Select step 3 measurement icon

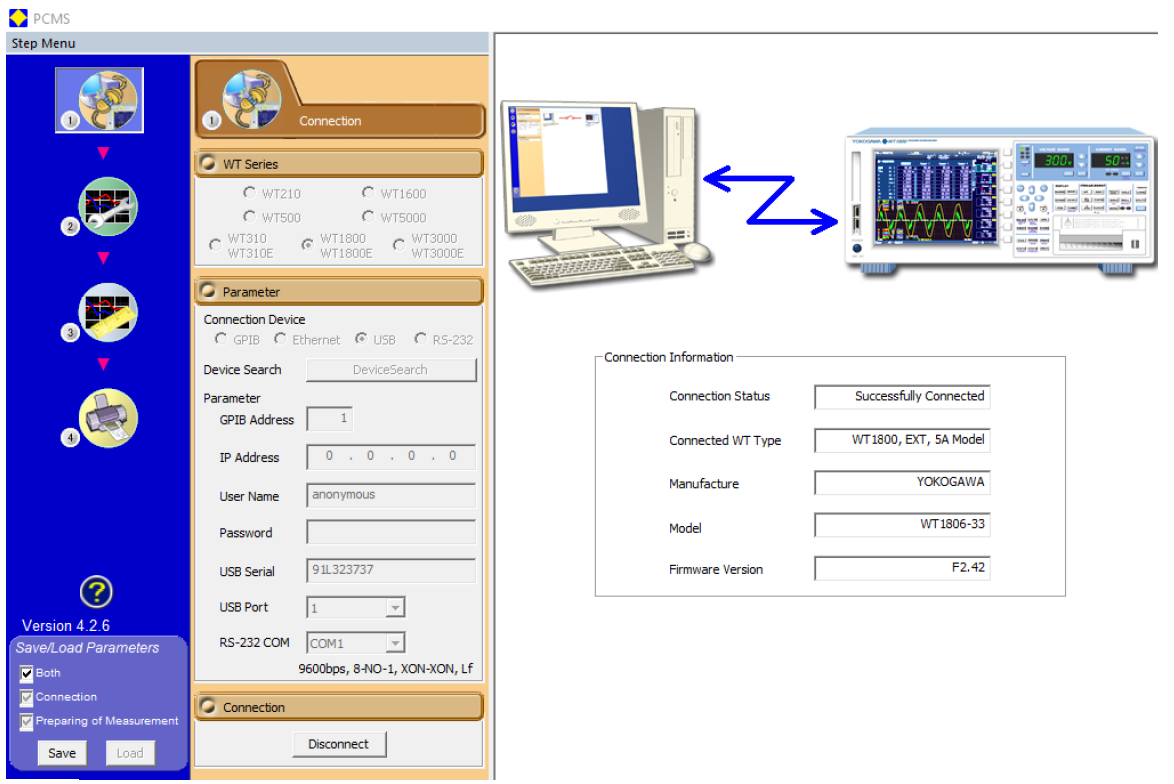pyautogui.click(x=106, y=312)
